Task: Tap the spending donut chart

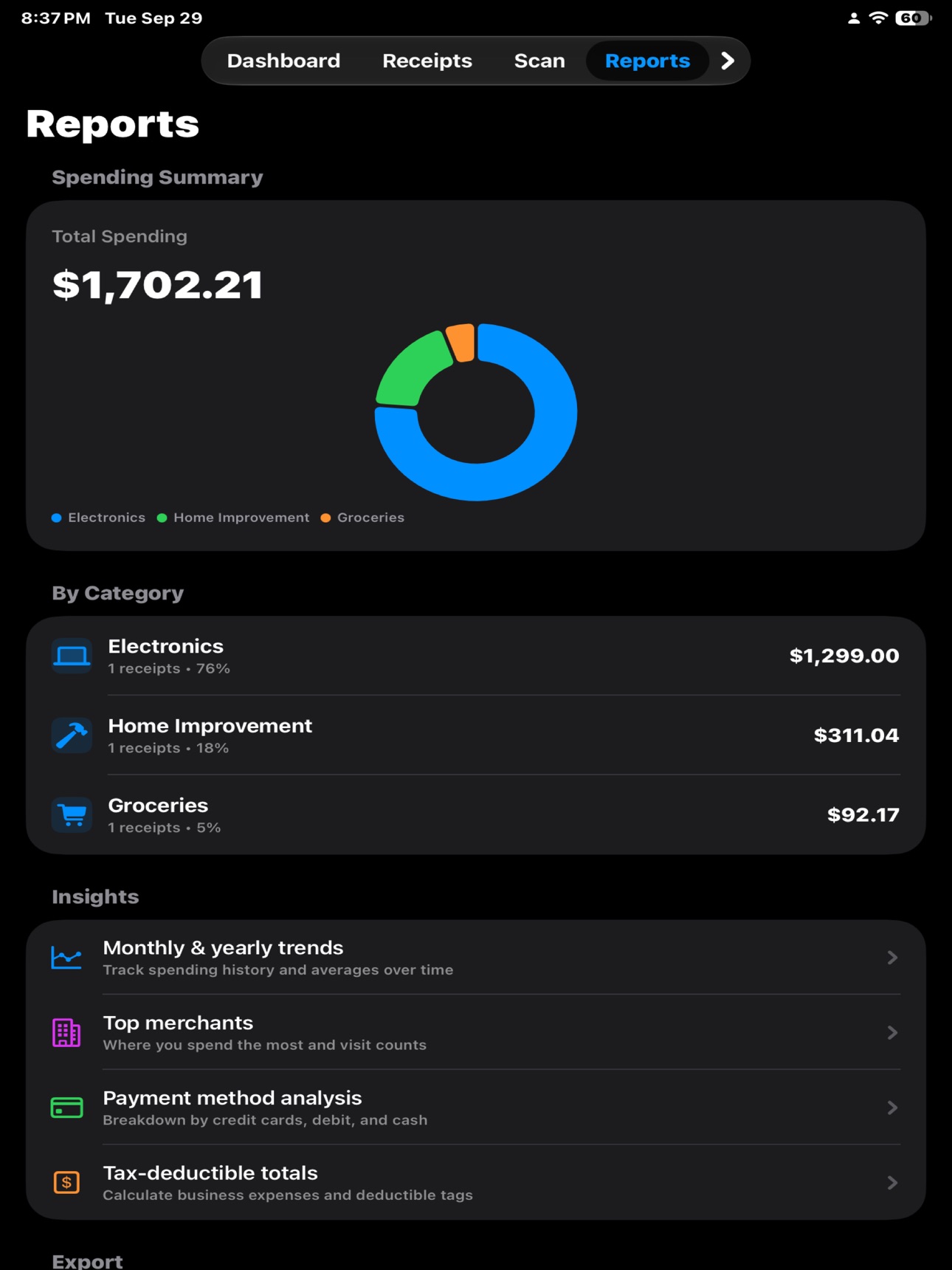Action: click(476, 412)
